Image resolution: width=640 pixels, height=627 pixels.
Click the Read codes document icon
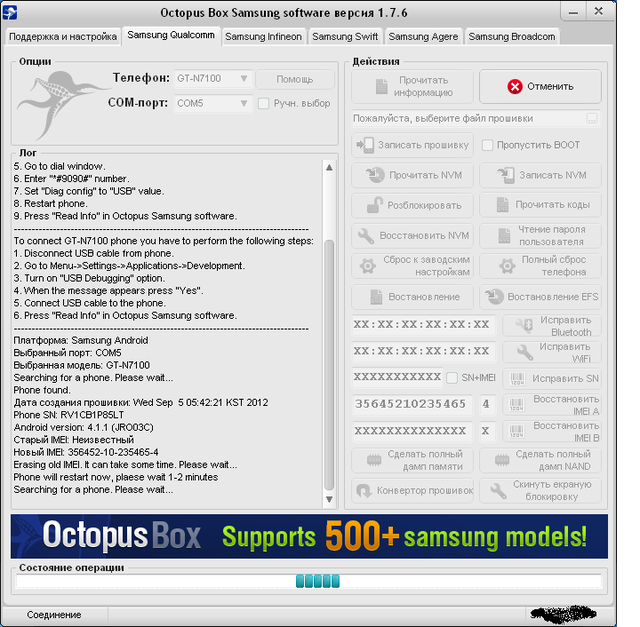tap(503, 205)
